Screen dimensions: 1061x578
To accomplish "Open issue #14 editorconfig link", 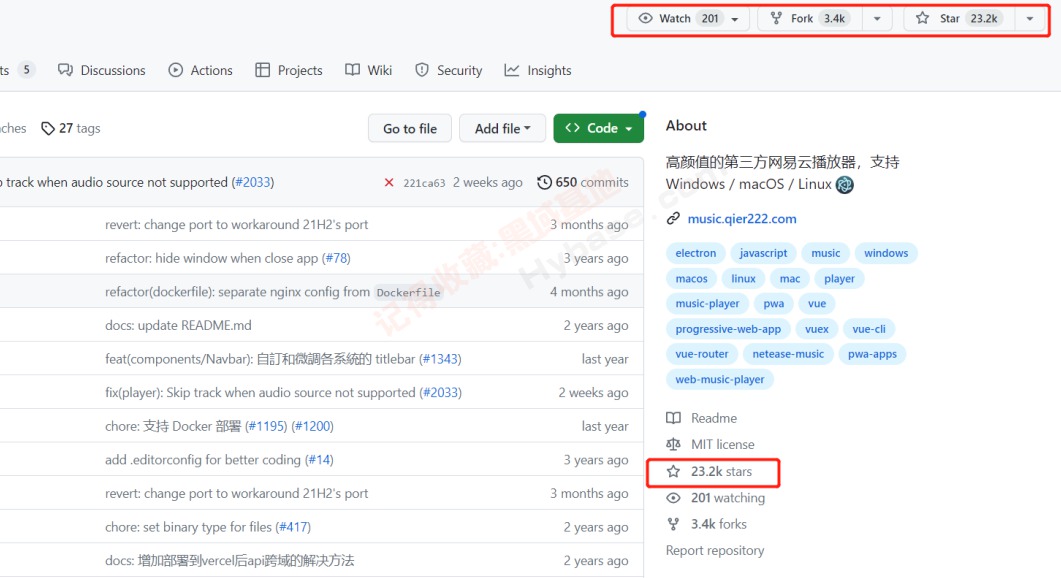I will coord(319,460).
